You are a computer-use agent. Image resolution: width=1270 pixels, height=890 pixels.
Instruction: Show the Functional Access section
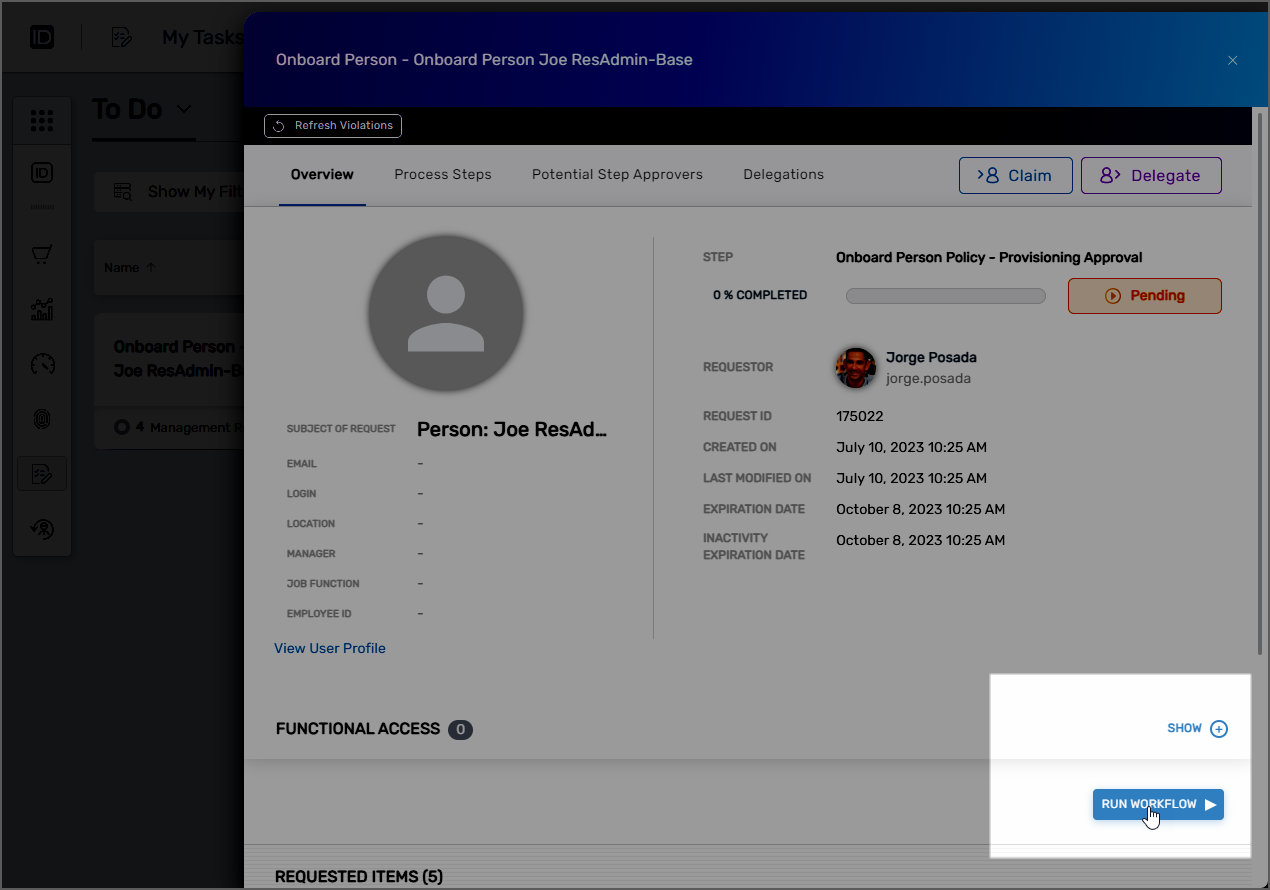(x=1197, y=728)
